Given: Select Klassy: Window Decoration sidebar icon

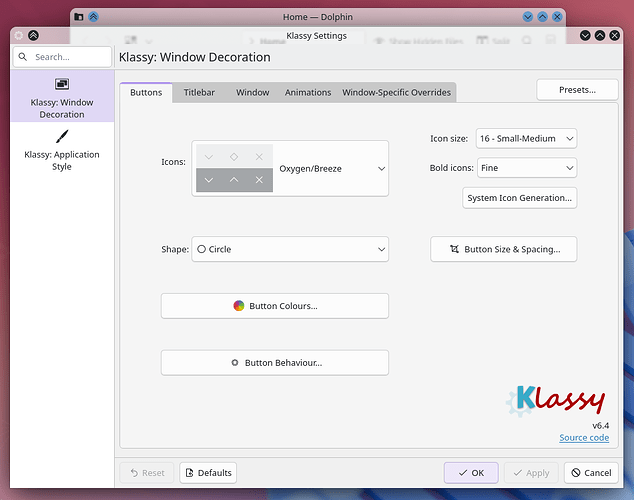Looking at the screenshot, I should coord(62,84).
